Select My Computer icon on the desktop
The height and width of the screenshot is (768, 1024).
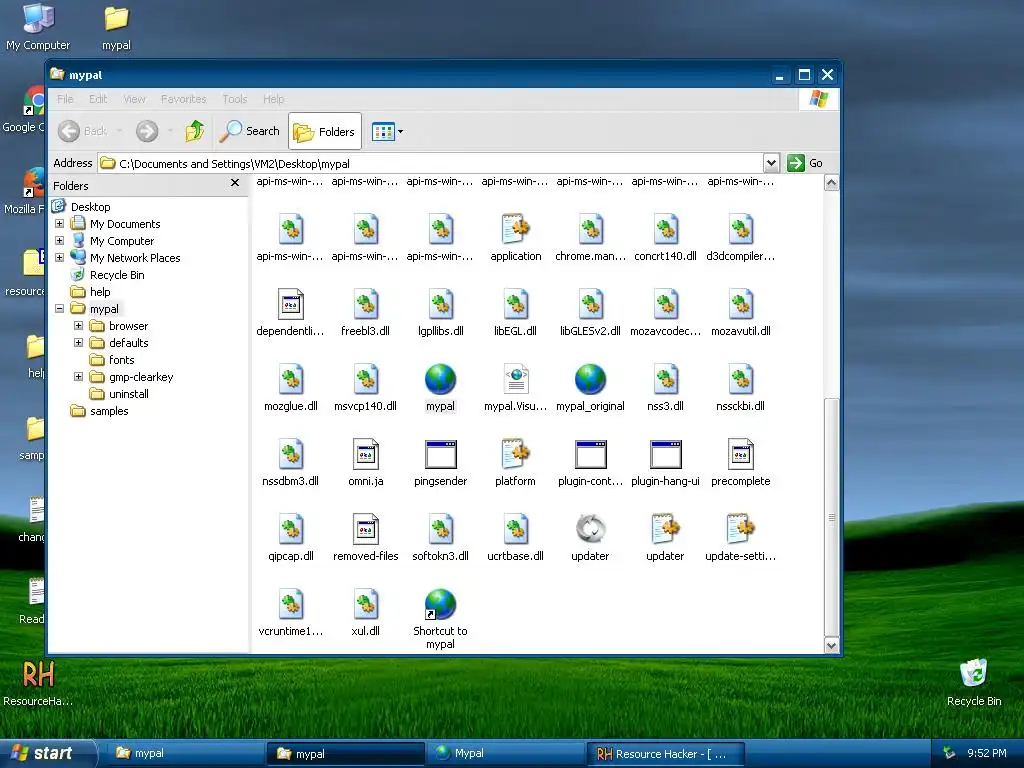coord(38,27)
